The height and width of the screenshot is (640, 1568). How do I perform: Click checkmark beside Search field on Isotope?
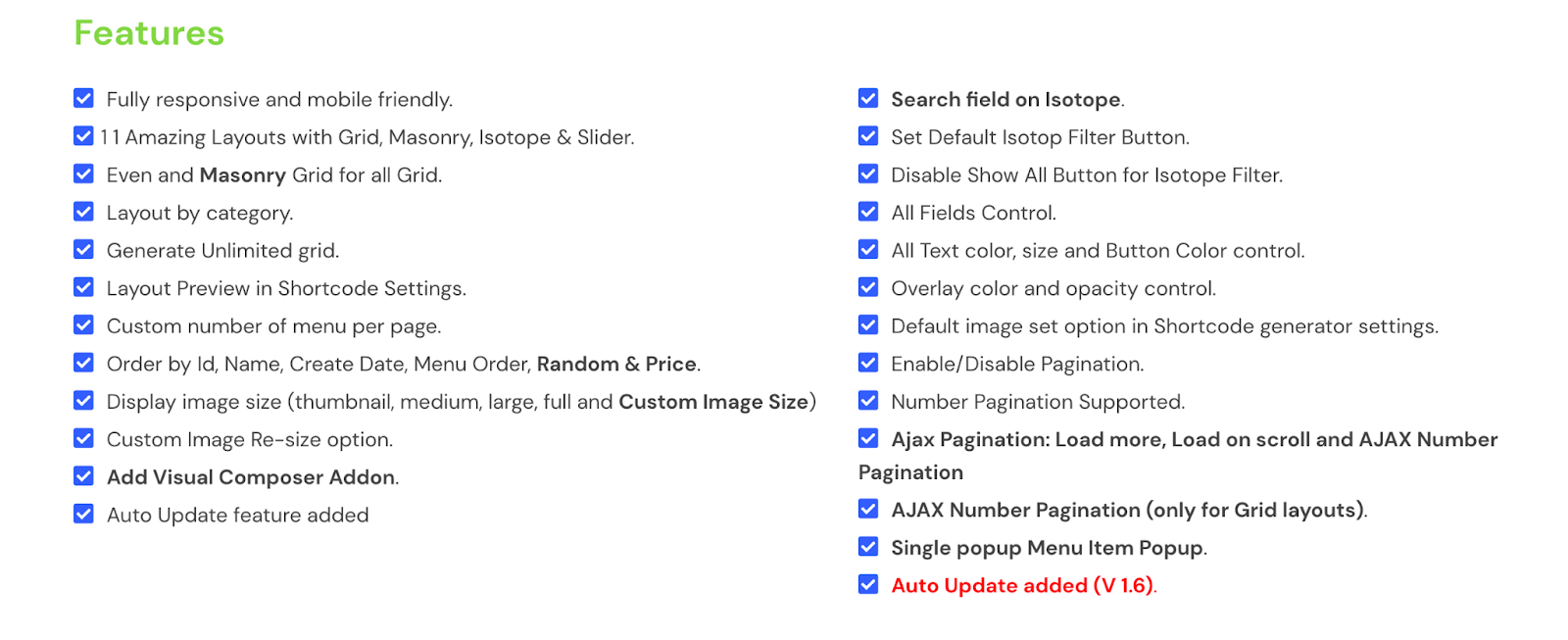868,99
